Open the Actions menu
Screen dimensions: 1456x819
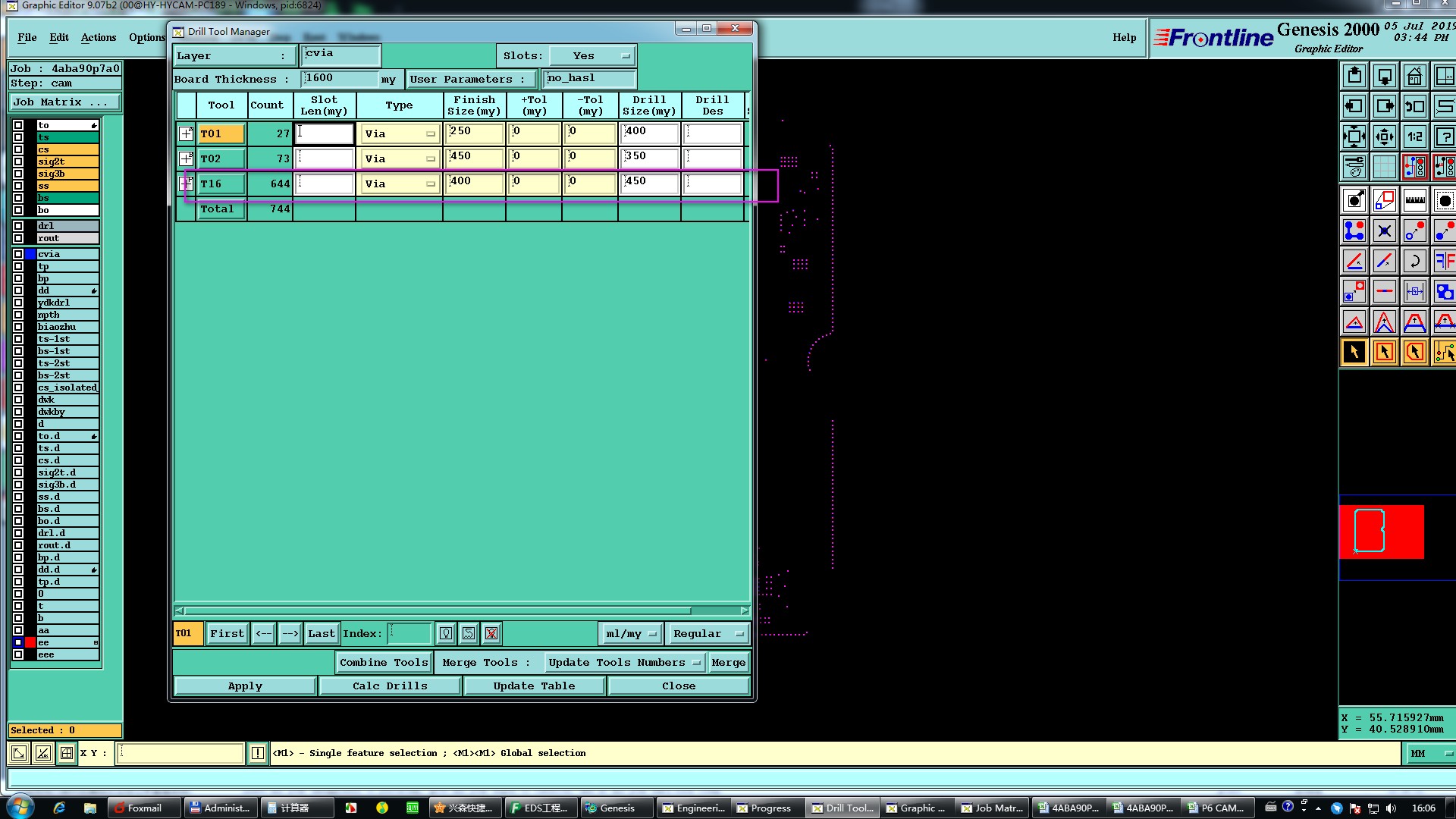point(99,37)
